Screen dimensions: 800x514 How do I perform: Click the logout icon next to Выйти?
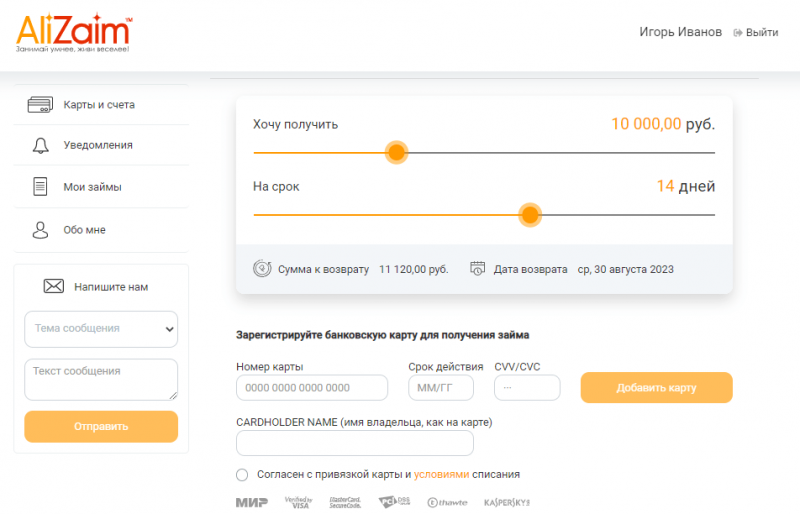pos(738,33)
